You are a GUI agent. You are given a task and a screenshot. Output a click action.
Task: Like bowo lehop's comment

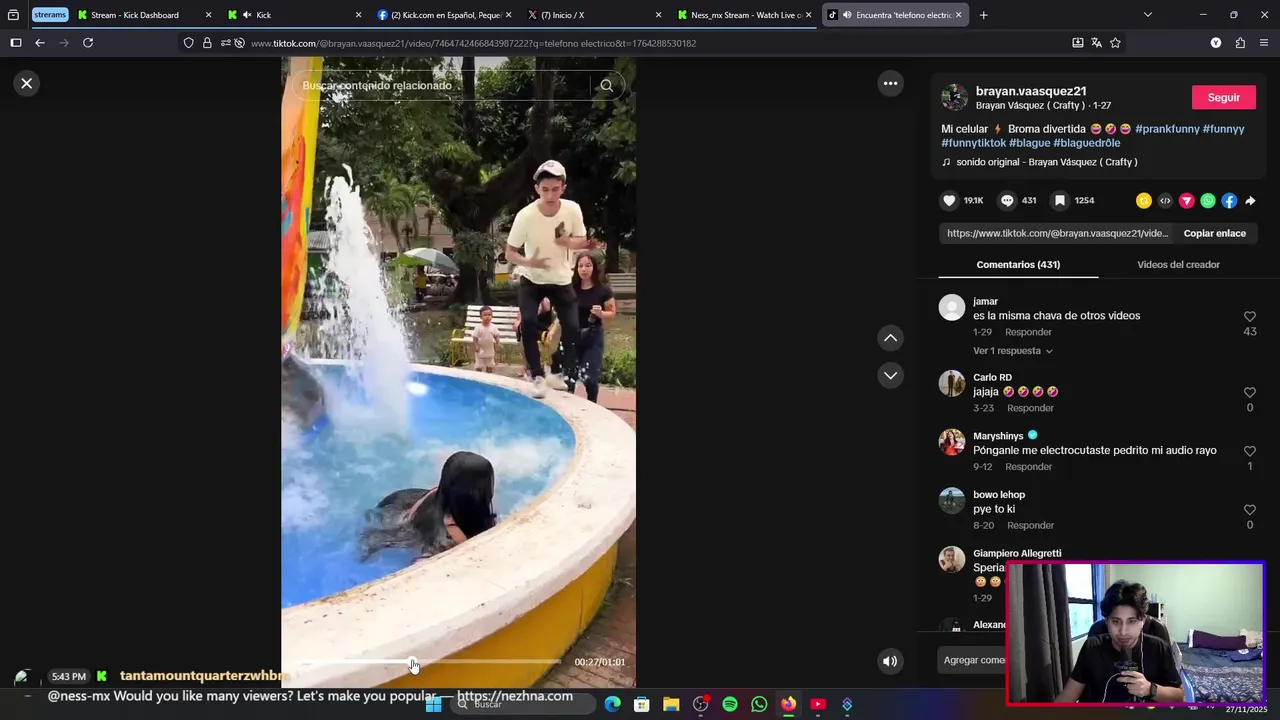point(1249,510)
